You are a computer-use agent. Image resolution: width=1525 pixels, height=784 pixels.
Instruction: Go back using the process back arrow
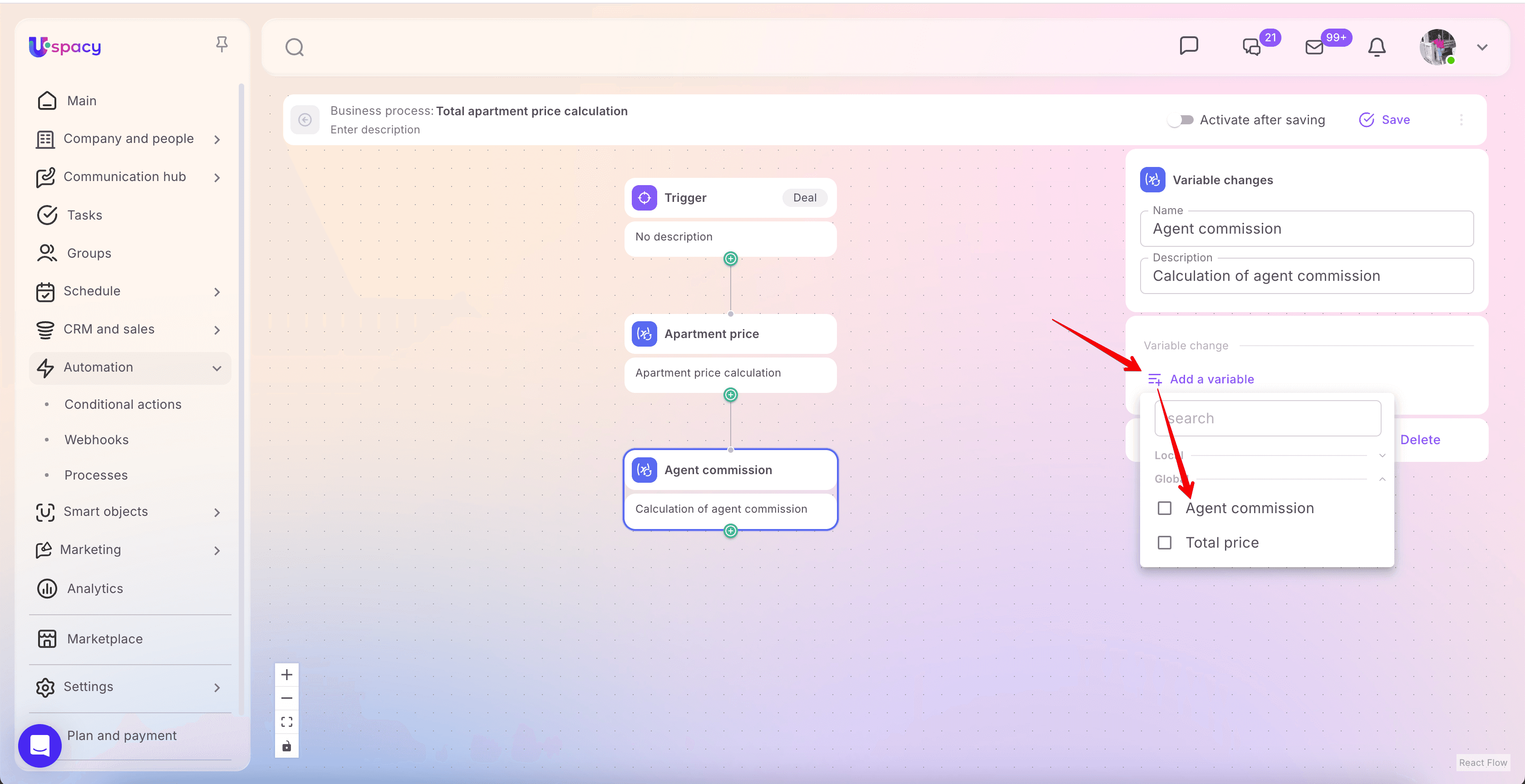[x=305, y=120]
